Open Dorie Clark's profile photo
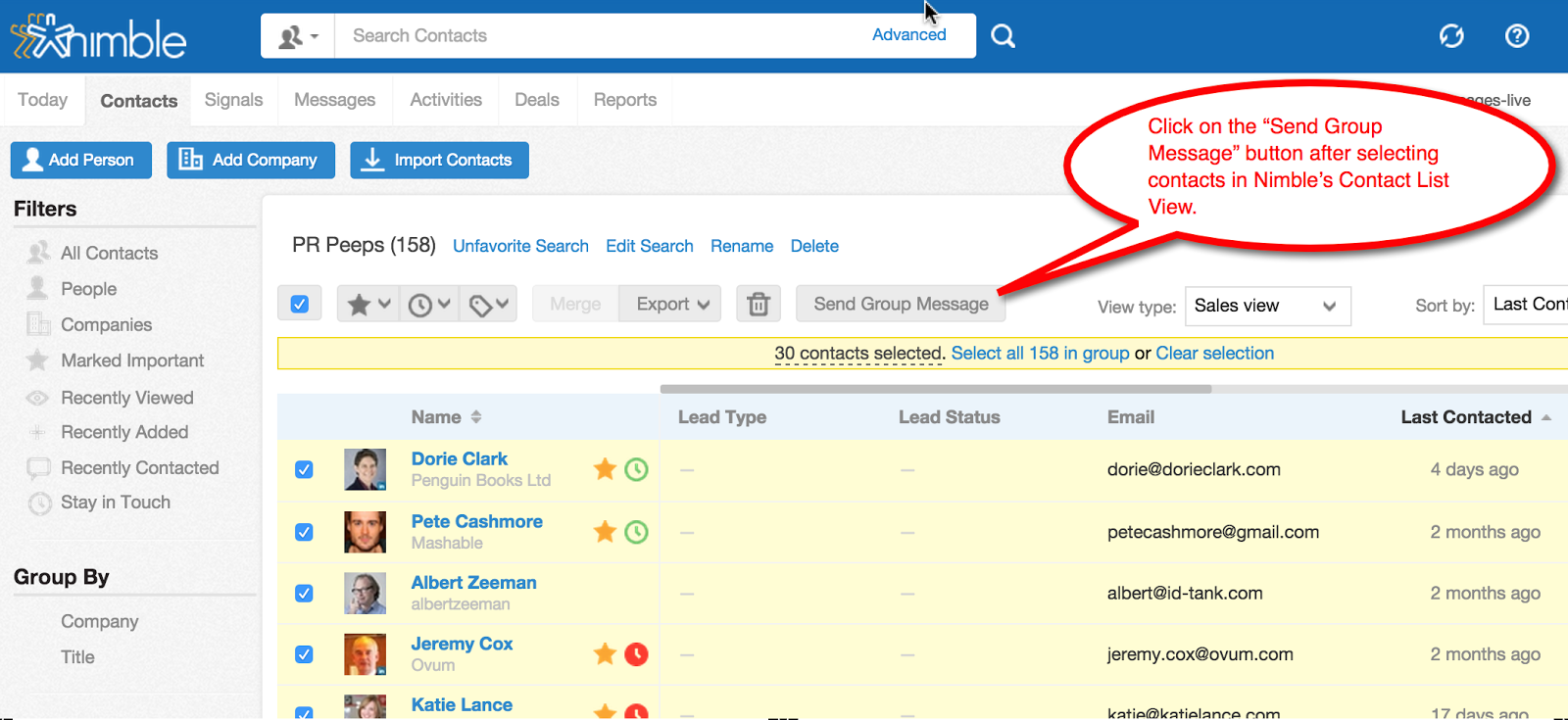Screen dimensions: 1568x720 [x=365, y=469]
